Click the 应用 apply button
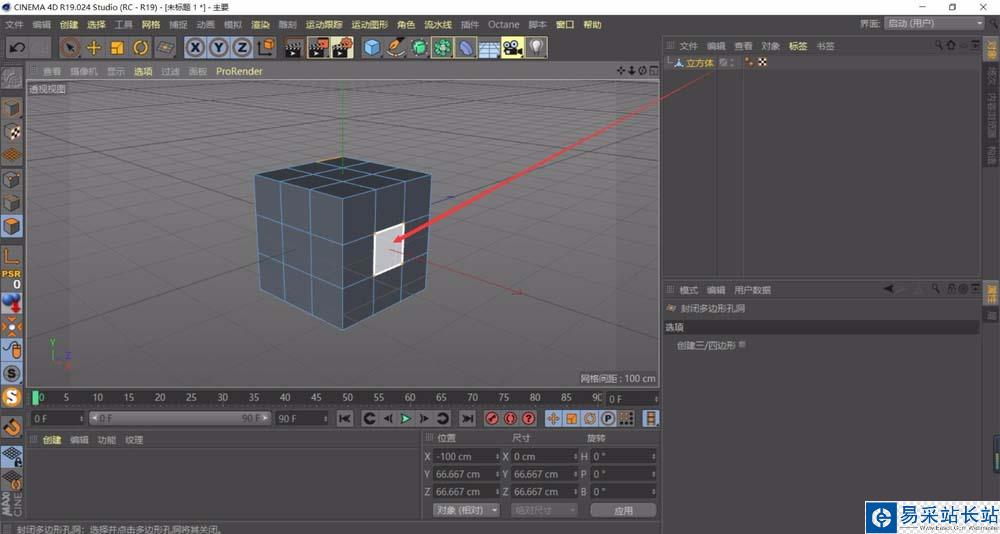This screenshot has height=534, width=1000. (623, 510)
